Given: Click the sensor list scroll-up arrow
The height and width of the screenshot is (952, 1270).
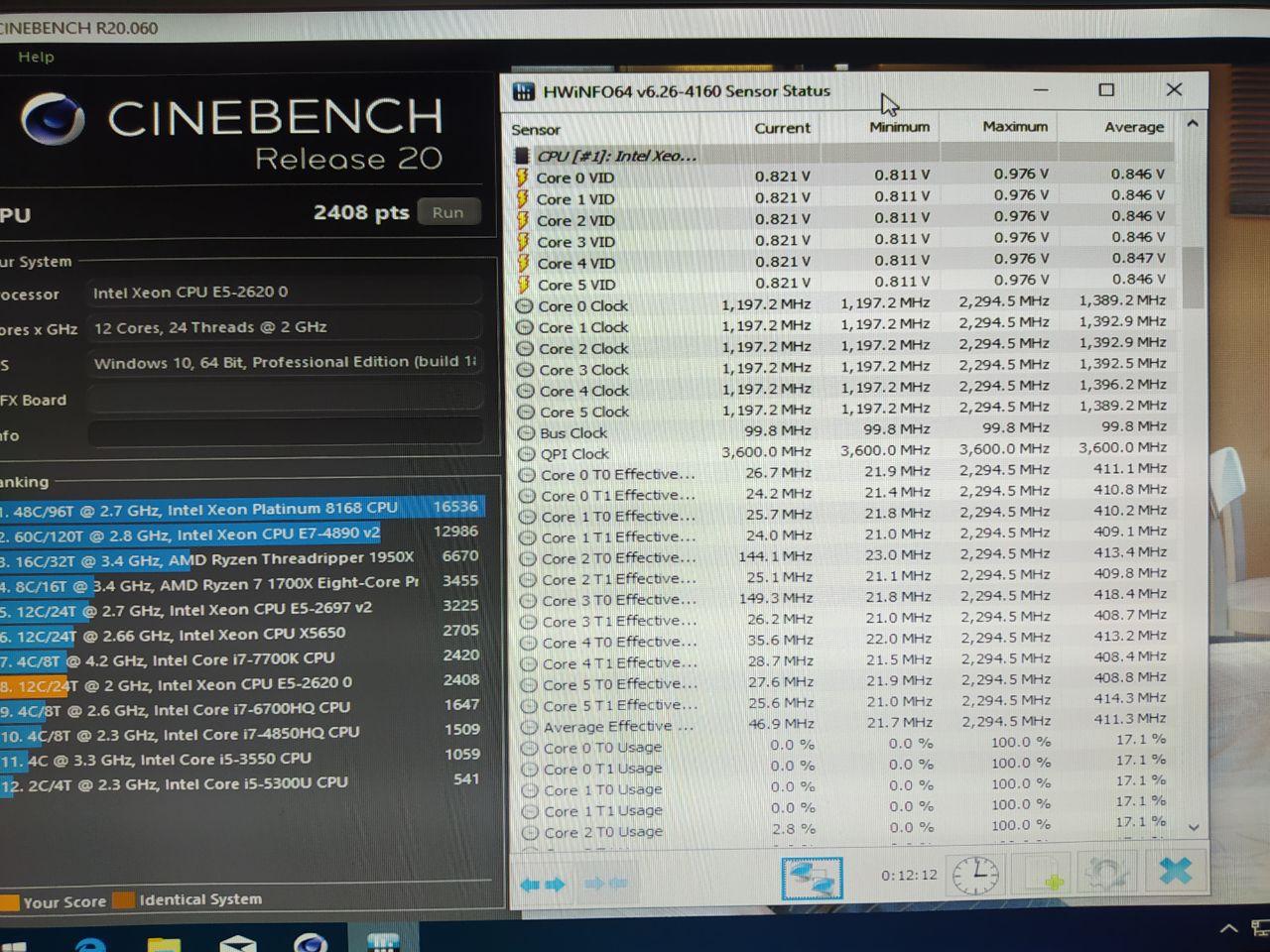Looking at the screenshot, I should click(1193, 124).
